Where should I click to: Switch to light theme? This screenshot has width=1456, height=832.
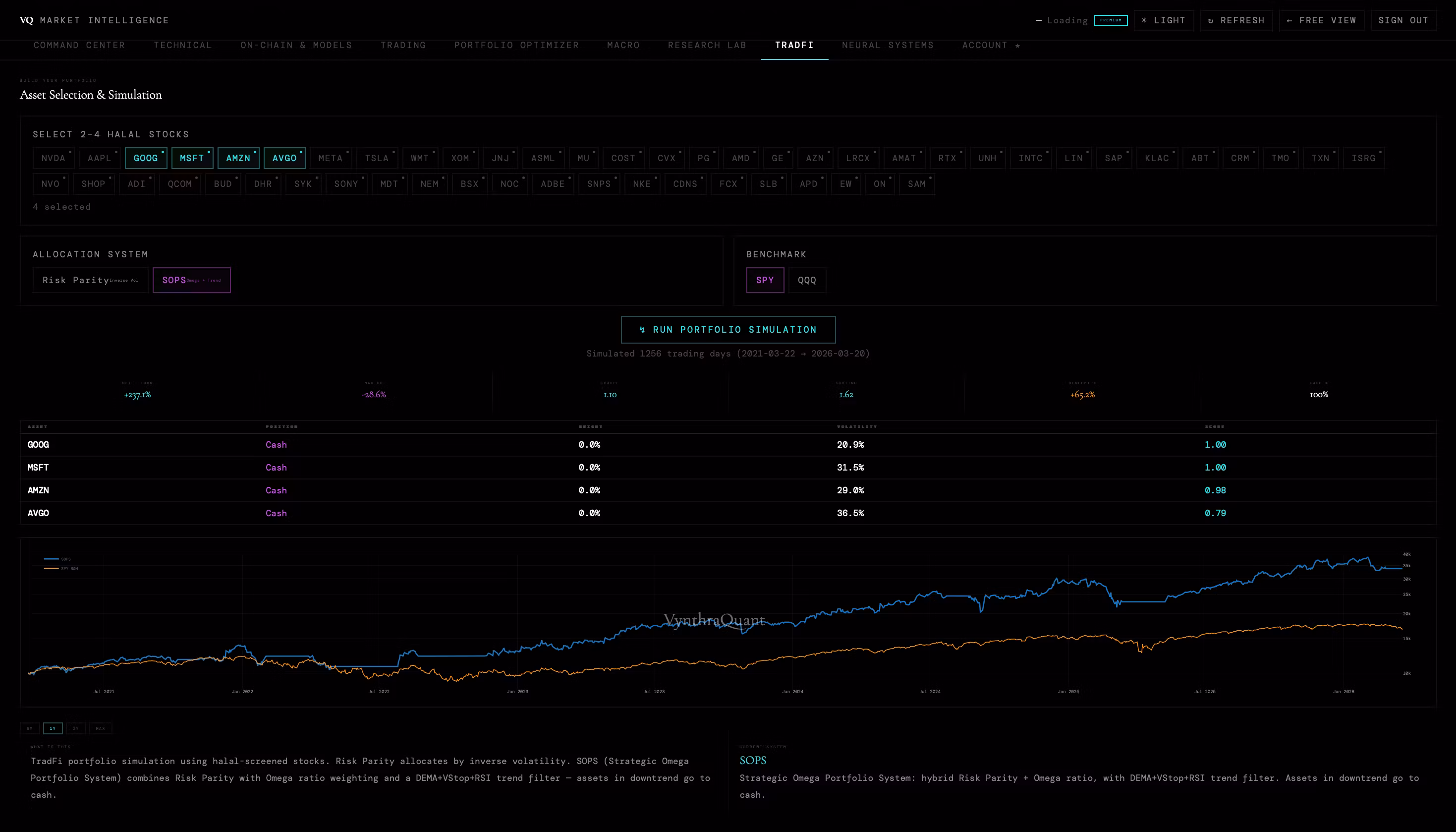(1163, 20)
